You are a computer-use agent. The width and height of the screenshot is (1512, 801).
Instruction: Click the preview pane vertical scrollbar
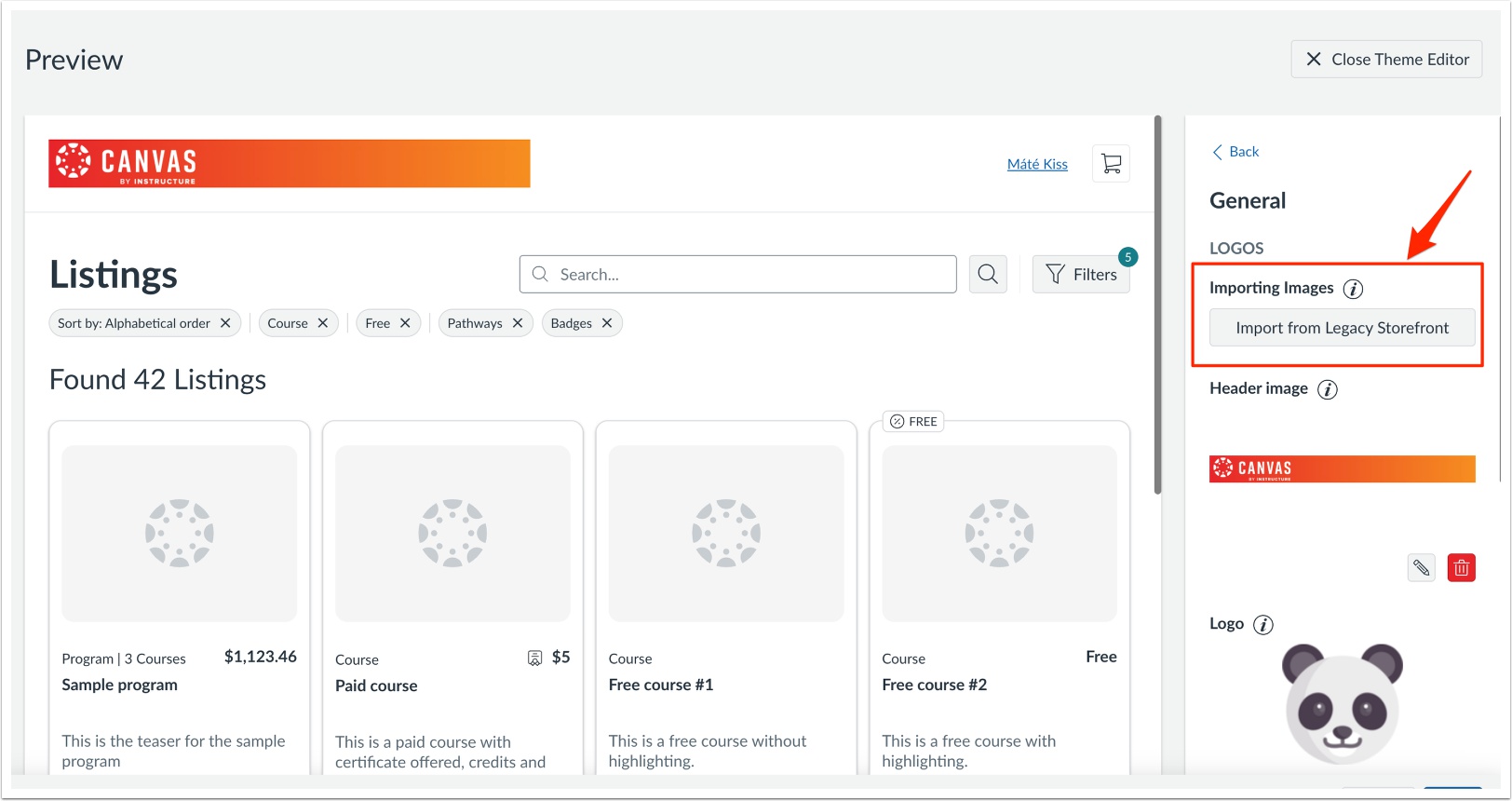click(1158, 305)
